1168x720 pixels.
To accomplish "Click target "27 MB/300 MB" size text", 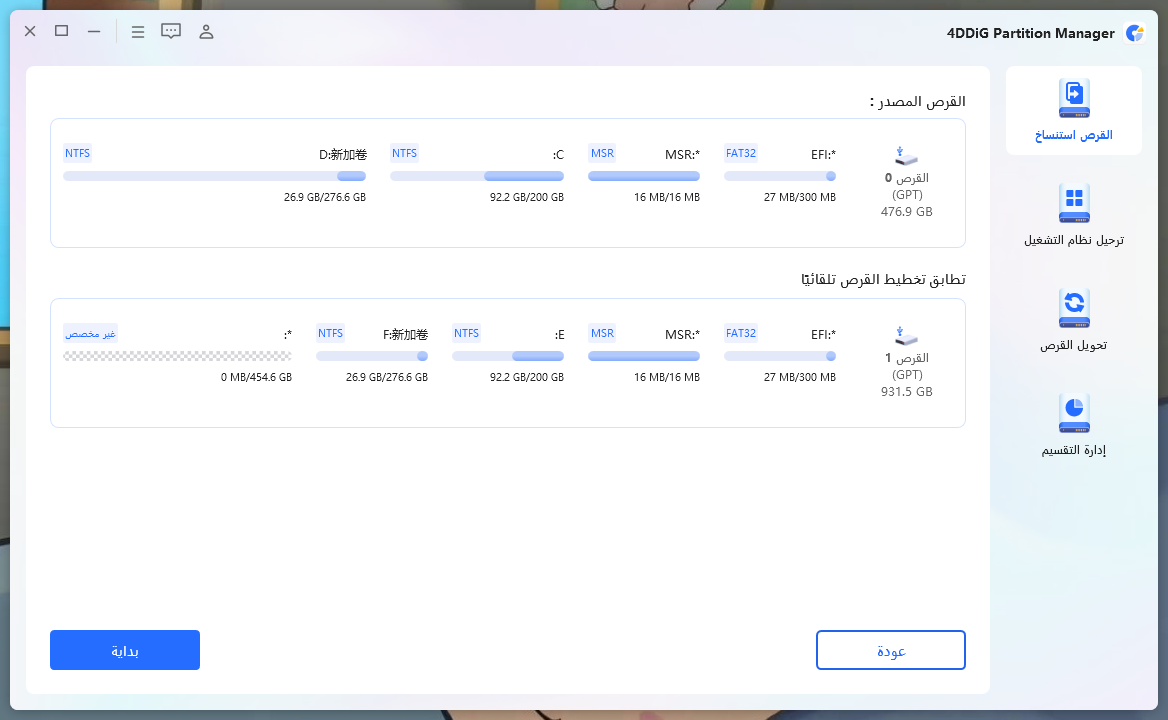I will point(799,377).
